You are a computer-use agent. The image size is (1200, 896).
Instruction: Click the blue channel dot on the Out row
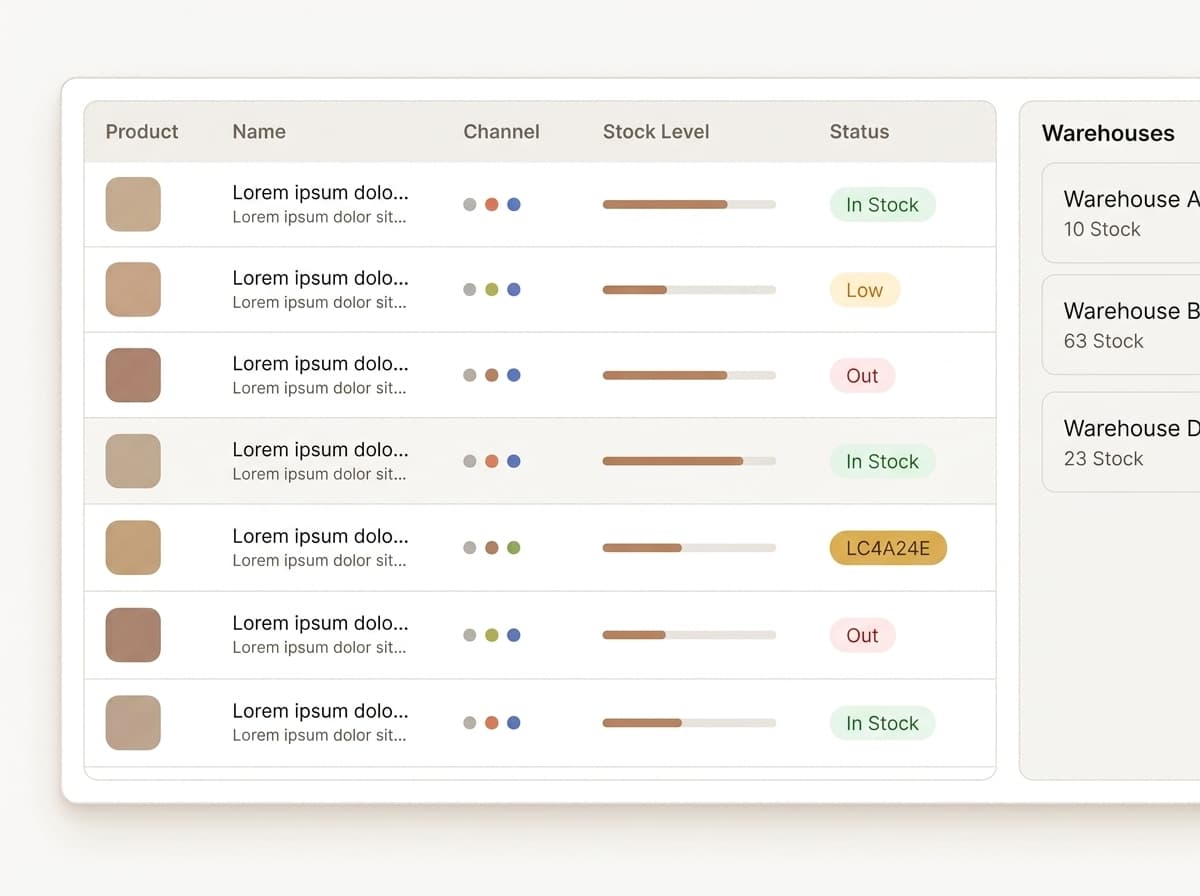click(x=513, y=375)
